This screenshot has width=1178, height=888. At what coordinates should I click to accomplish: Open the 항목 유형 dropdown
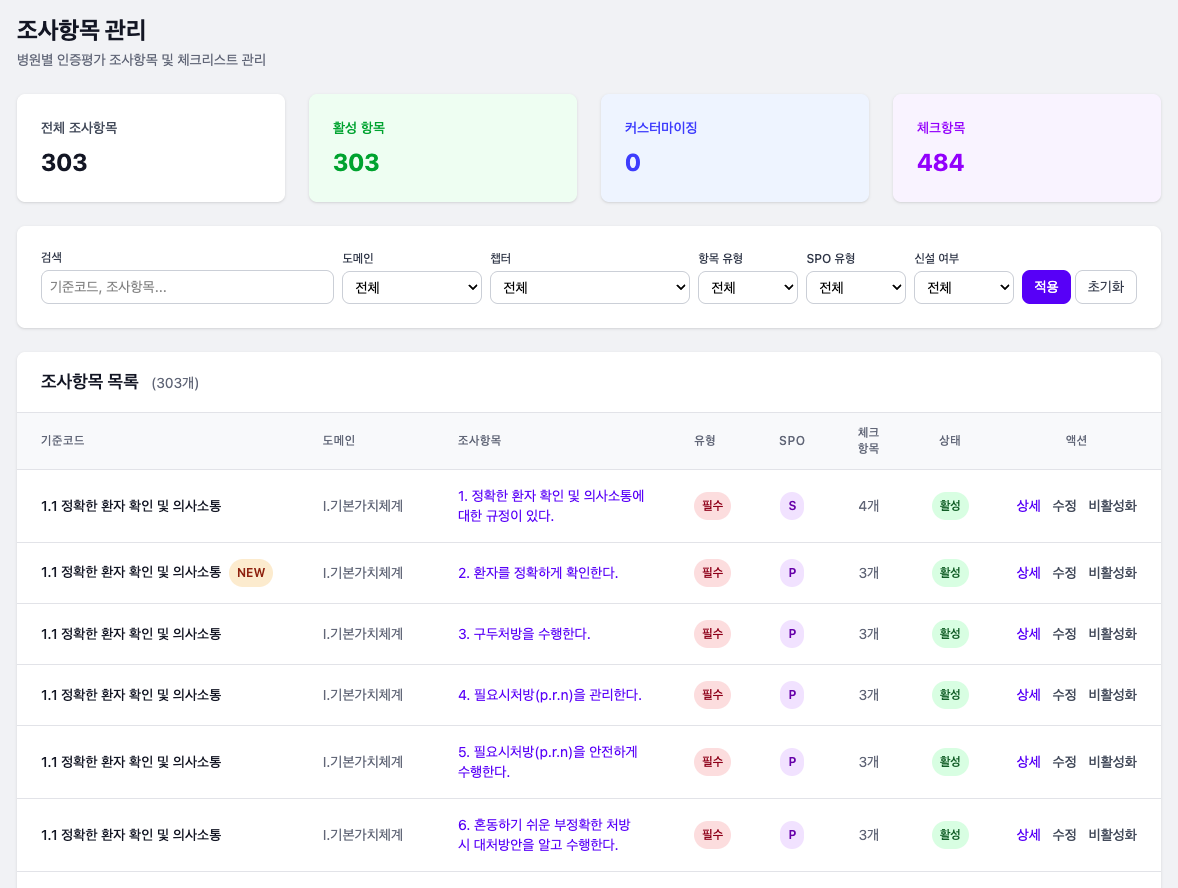click(747, 288)
